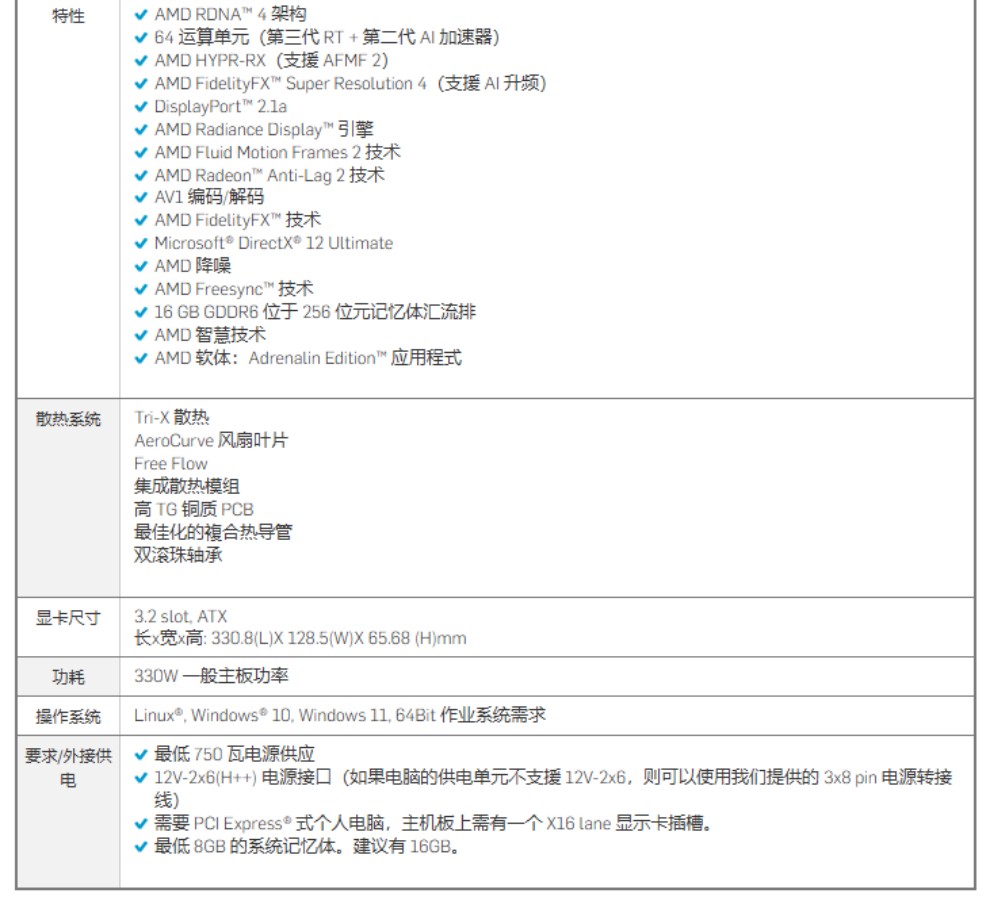Click the 显卡尺寸 row header
This screenshot has width=990, height=897.
(68, 618)
